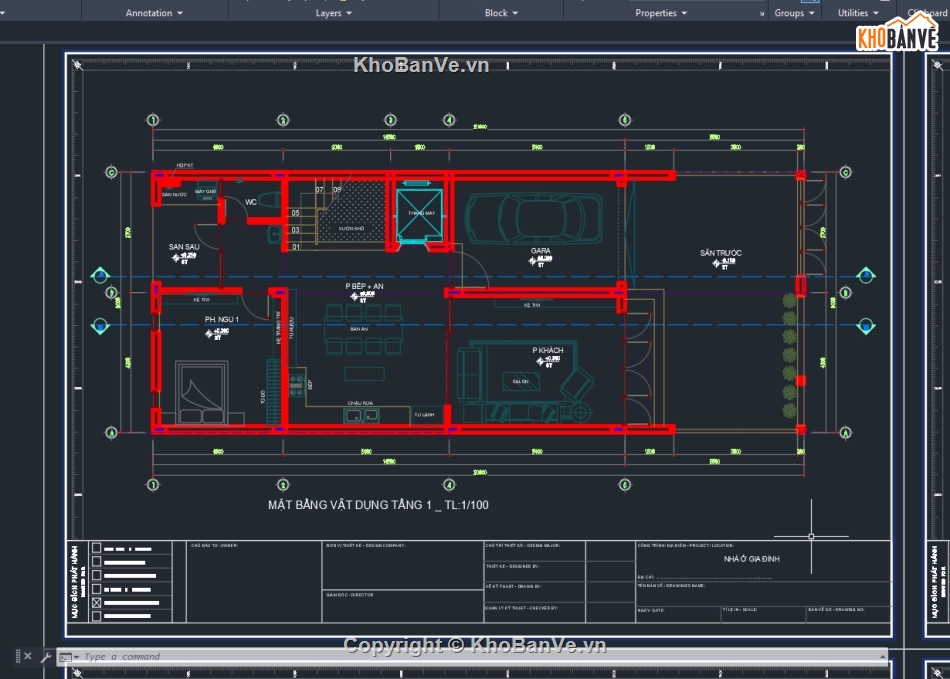Select the Thang máy elevator symbol
Viewport: 950px width, 679px height.
click(x=416, y=214)
